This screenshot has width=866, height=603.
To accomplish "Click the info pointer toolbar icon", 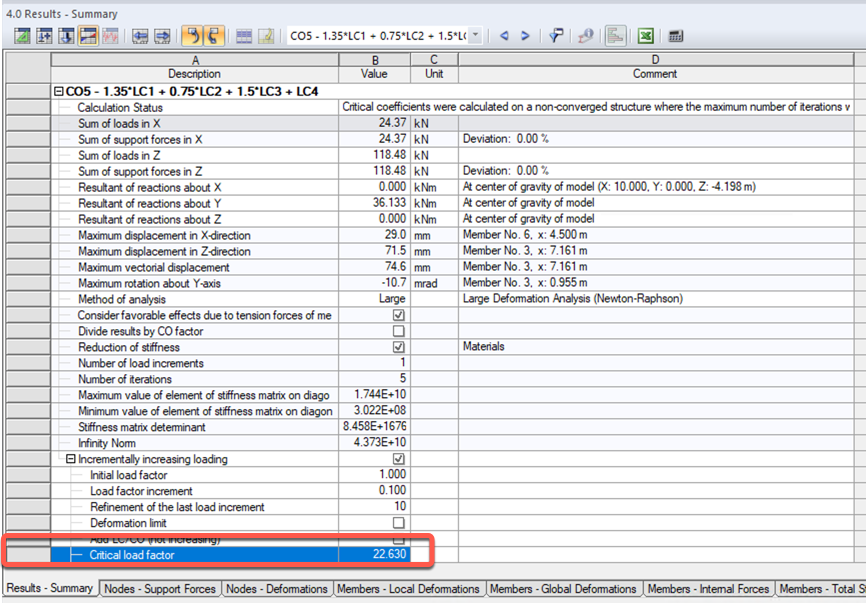I will 585,36.
